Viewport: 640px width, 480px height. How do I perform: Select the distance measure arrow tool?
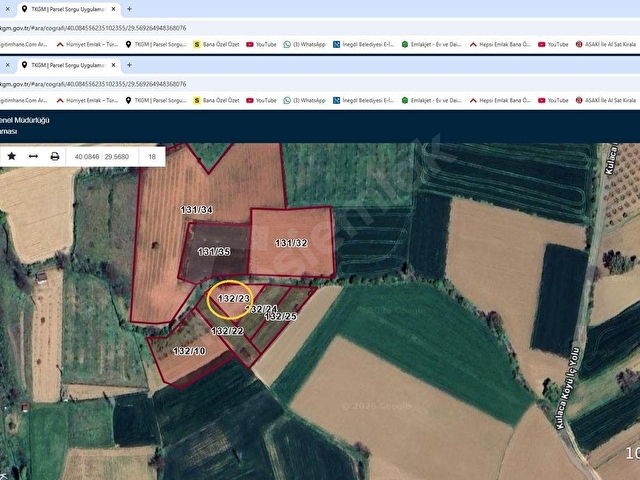click(x=33, y=156)
